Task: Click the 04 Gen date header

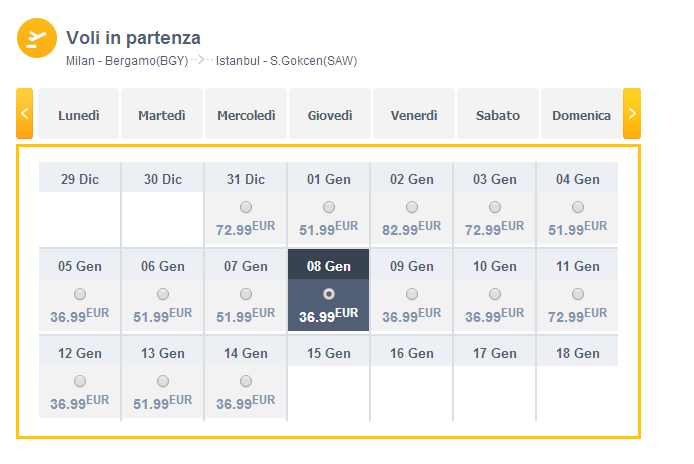Action: pos(578,179)
